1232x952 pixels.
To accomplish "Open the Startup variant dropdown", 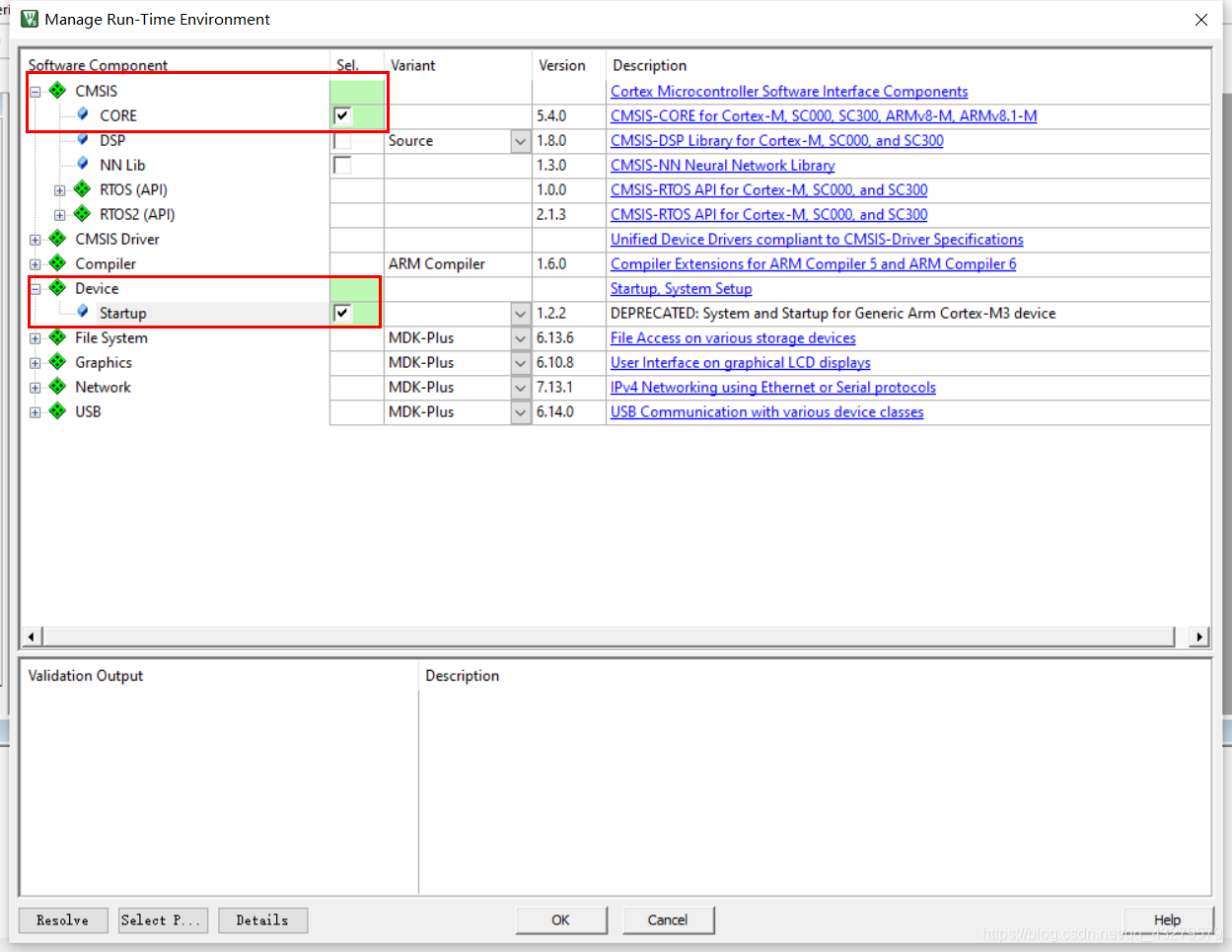I will click(x=521, y=314).
